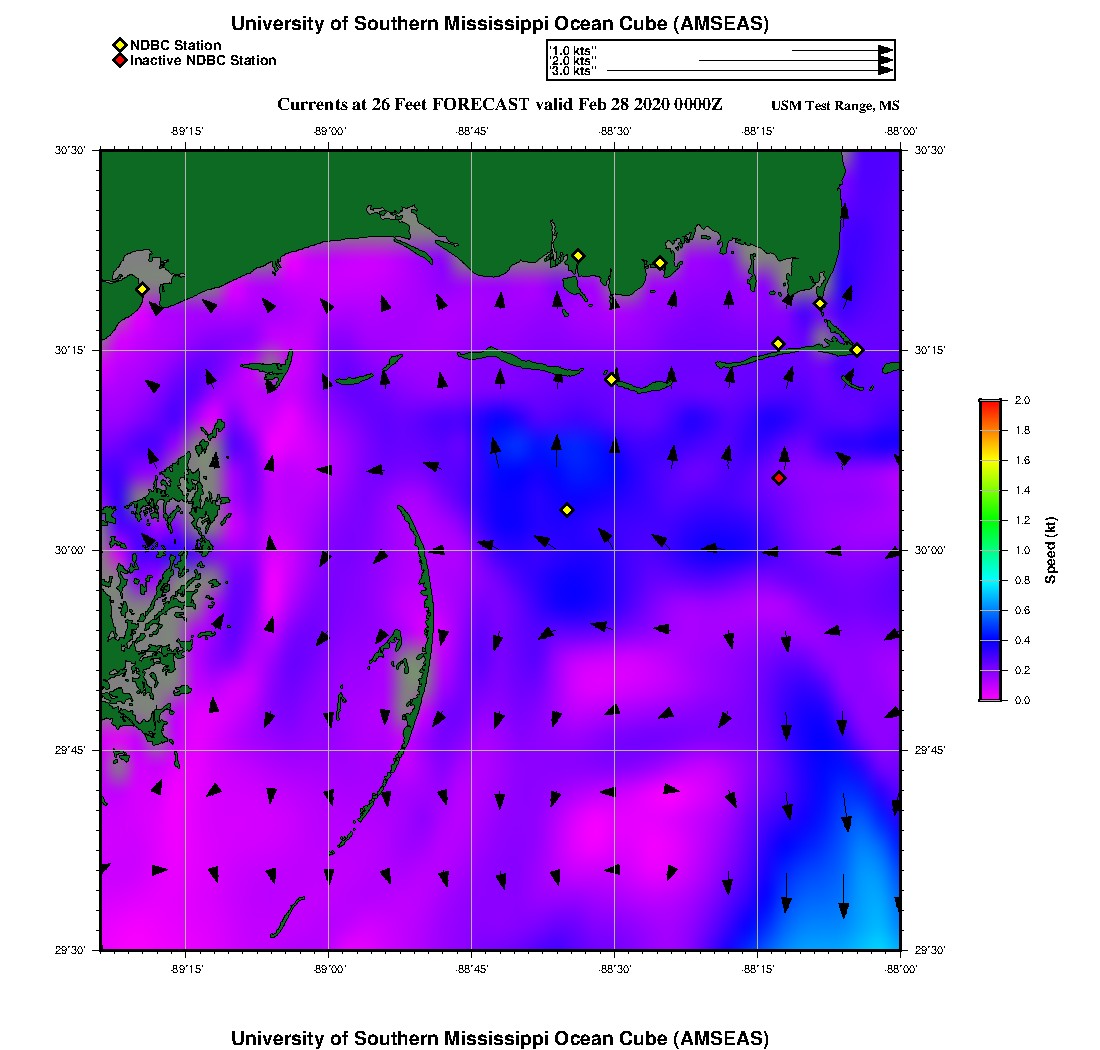This screenshot has width=1100, height=1050.
Task: Click the red top of the speed color bar
Action: click(x=990, y=406)
